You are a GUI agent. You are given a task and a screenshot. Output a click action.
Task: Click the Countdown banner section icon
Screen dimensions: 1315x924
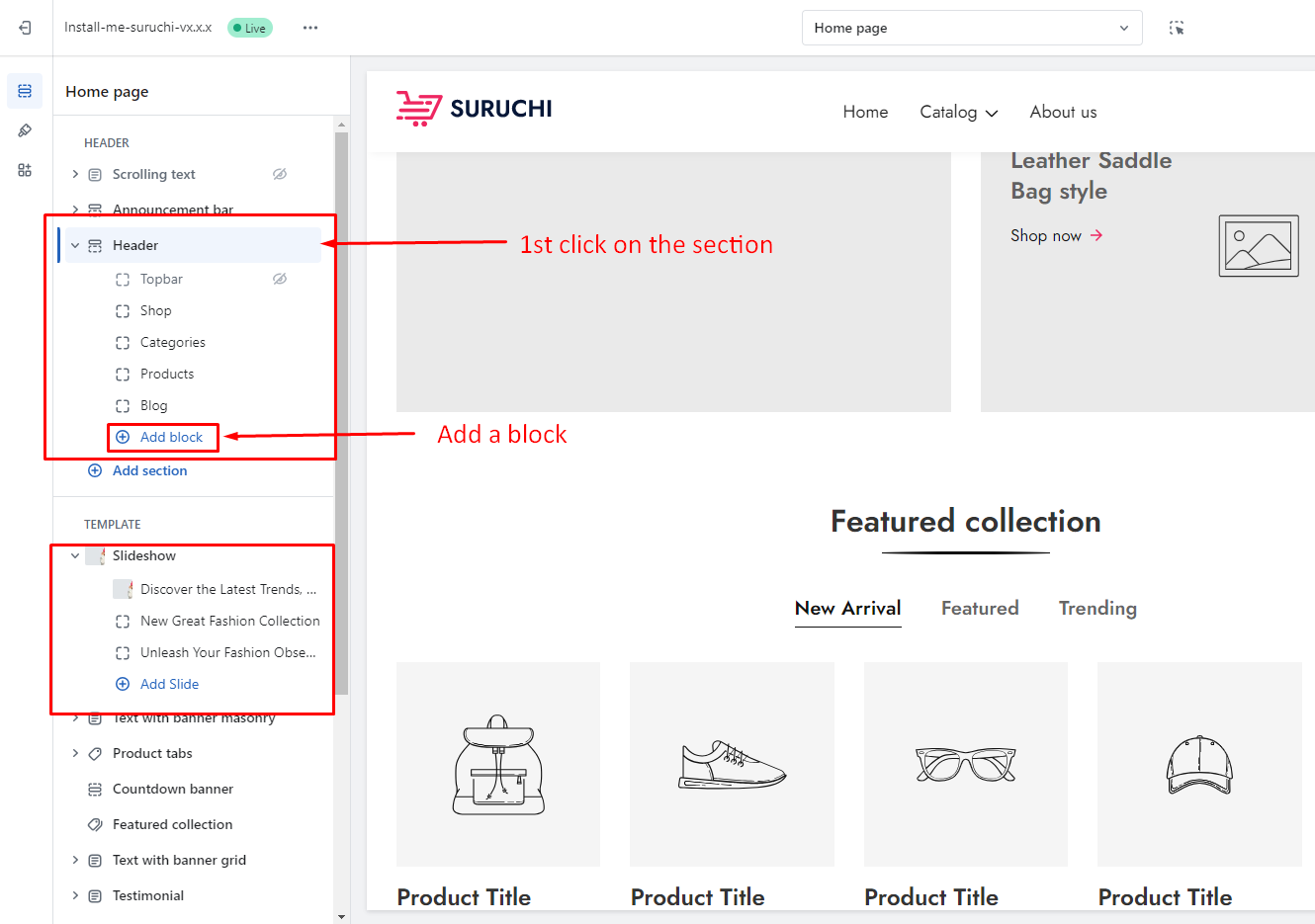(x=95, y=790)
